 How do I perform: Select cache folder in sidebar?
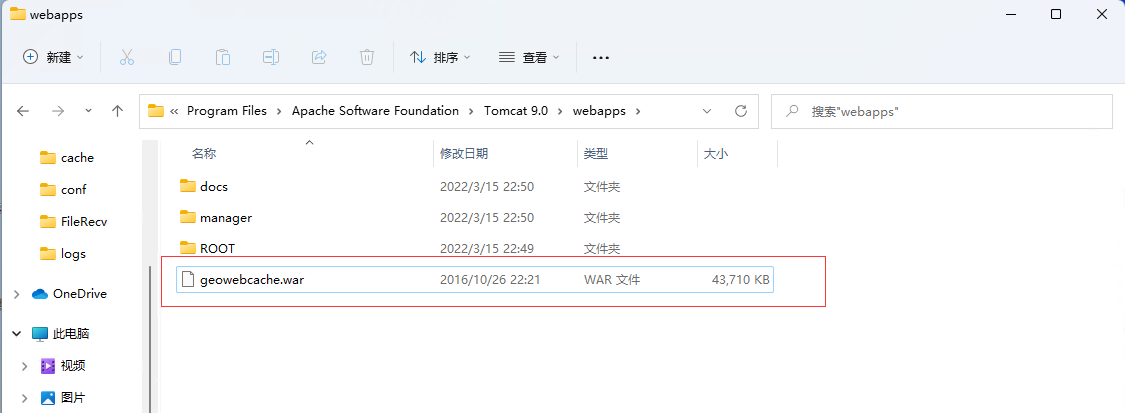click(75, 158)
